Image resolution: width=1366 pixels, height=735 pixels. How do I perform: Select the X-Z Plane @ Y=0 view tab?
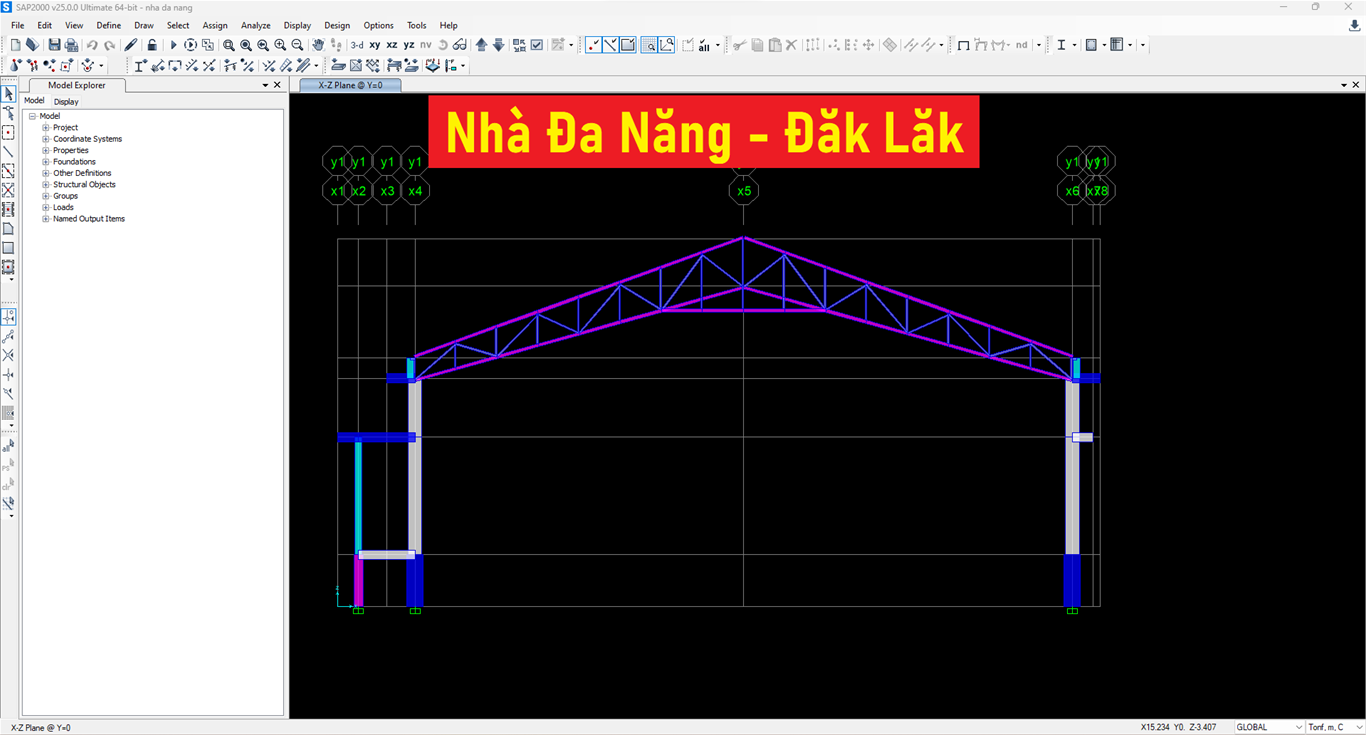(351, 85)
